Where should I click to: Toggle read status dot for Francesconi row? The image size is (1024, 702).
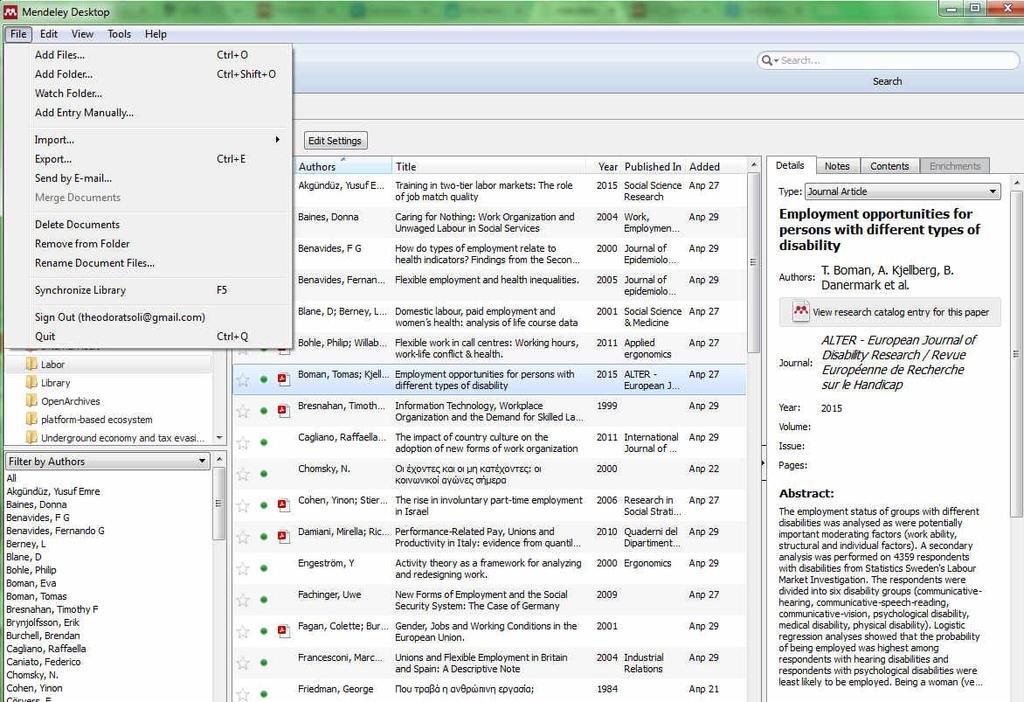(x=264, y=662)
